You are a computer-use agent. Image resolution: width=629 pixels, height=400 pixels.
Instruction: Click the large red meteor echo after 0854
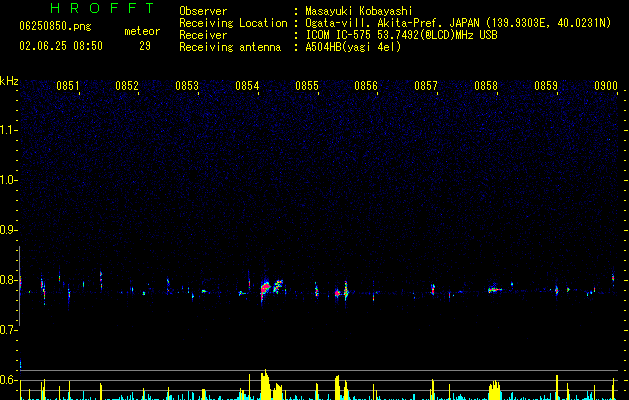265,288
